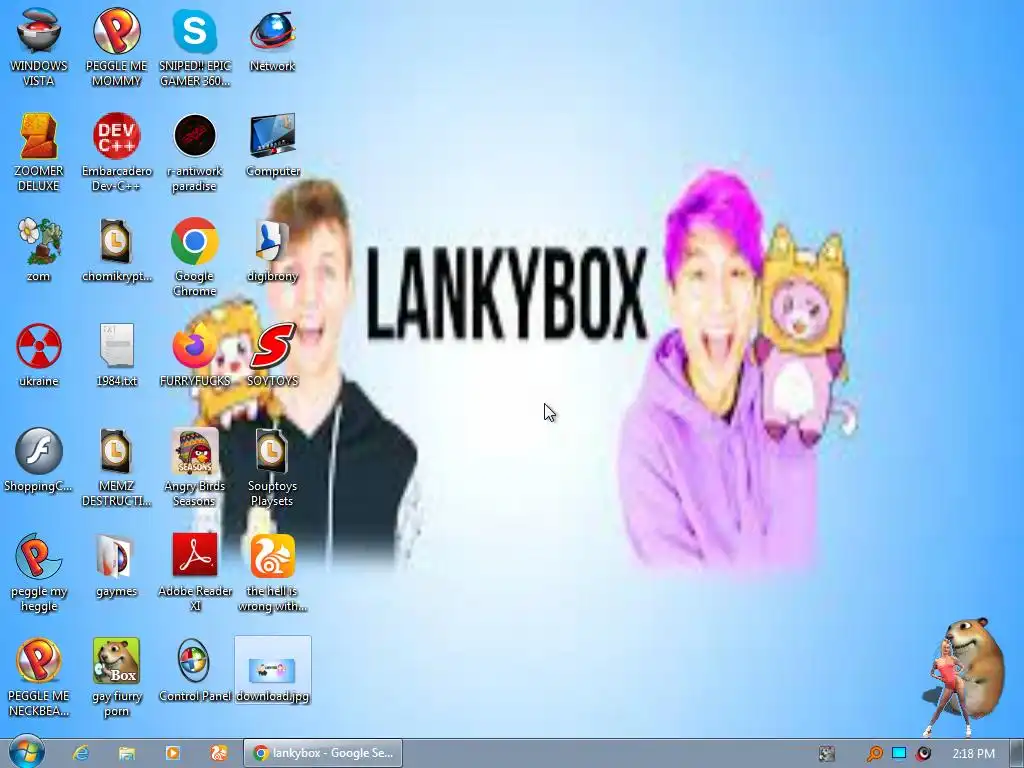Launch Internet Explorer from the taskbar

[x=80, y=753]
